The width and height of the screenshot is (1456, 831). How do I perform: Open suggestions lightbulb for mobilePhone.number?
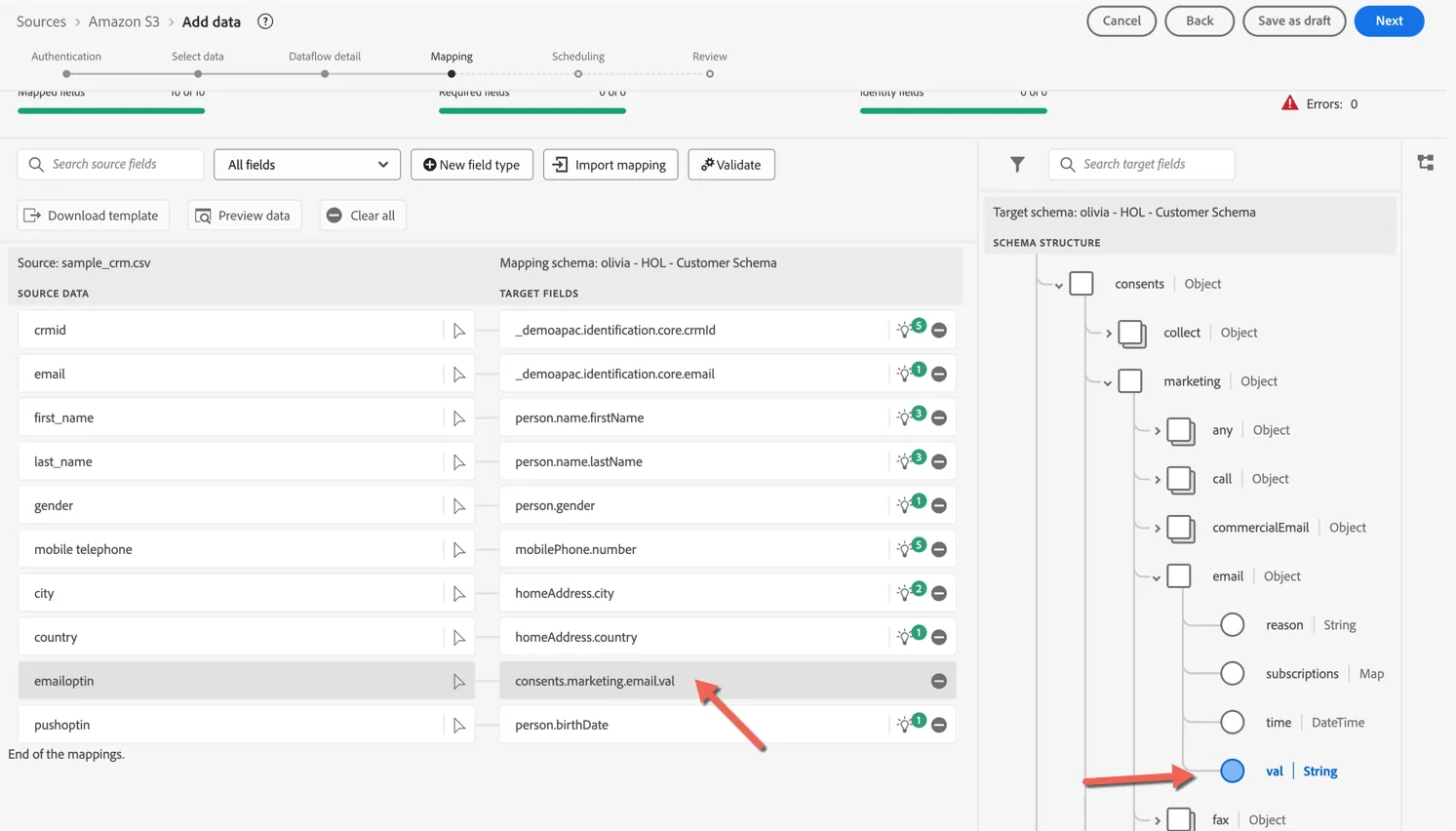pos(910,549)
